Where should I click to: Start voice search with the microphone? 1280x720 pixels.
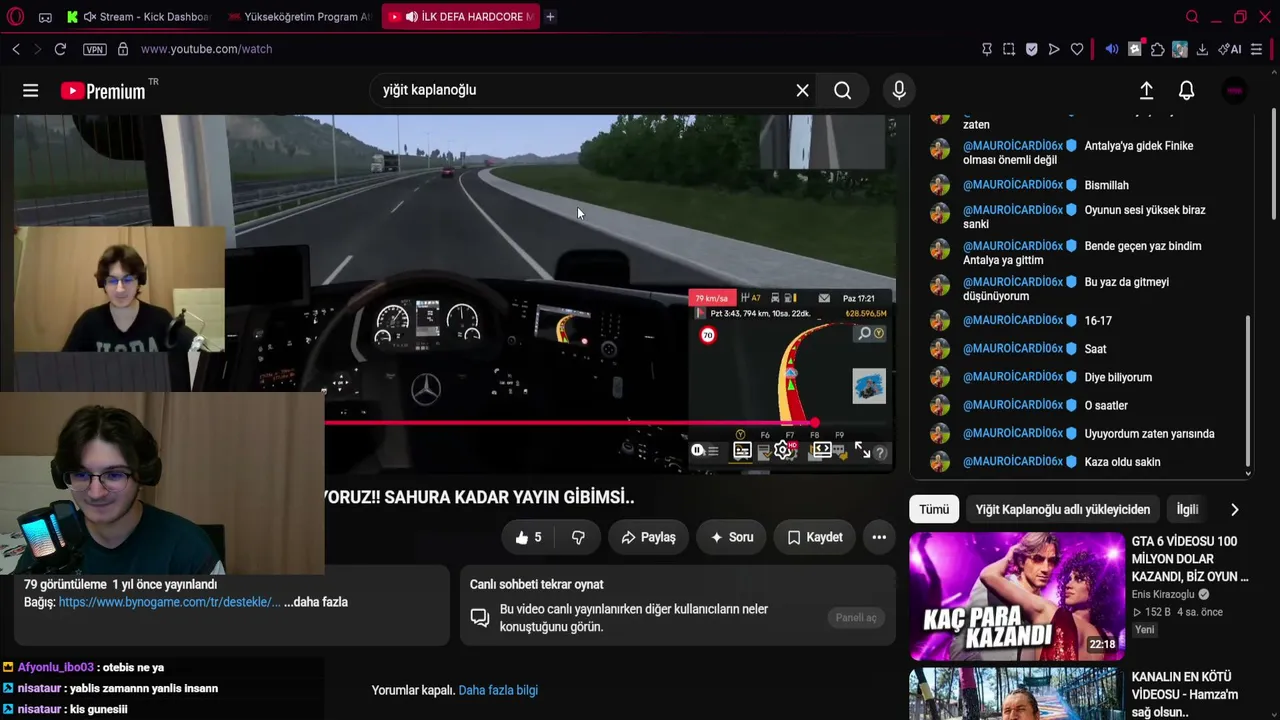click(899, 91)
